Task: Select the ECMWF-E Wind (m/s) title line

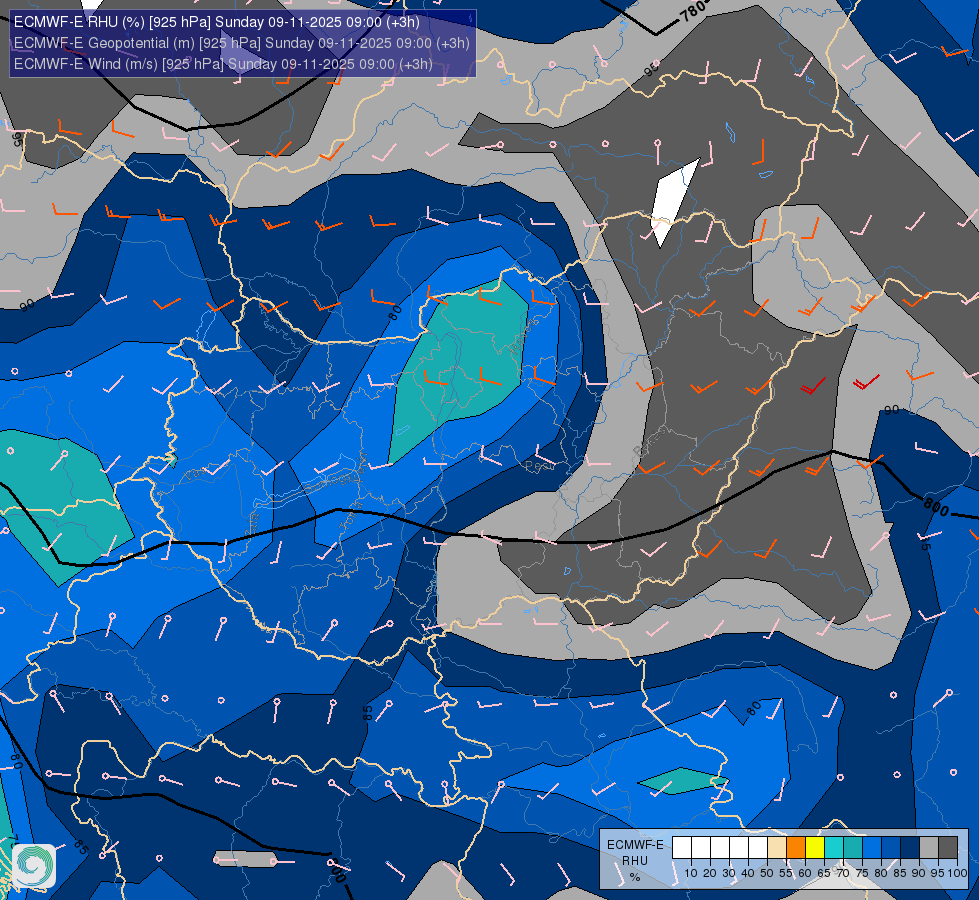Action: tap(223, 64)
